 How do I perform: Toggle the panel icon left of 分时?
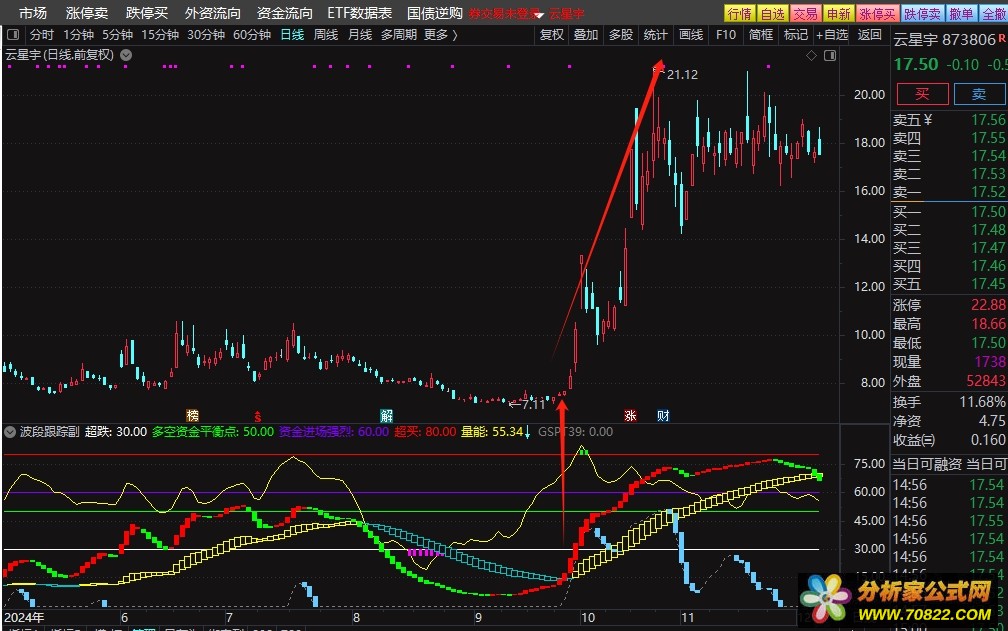coord(13,35)
